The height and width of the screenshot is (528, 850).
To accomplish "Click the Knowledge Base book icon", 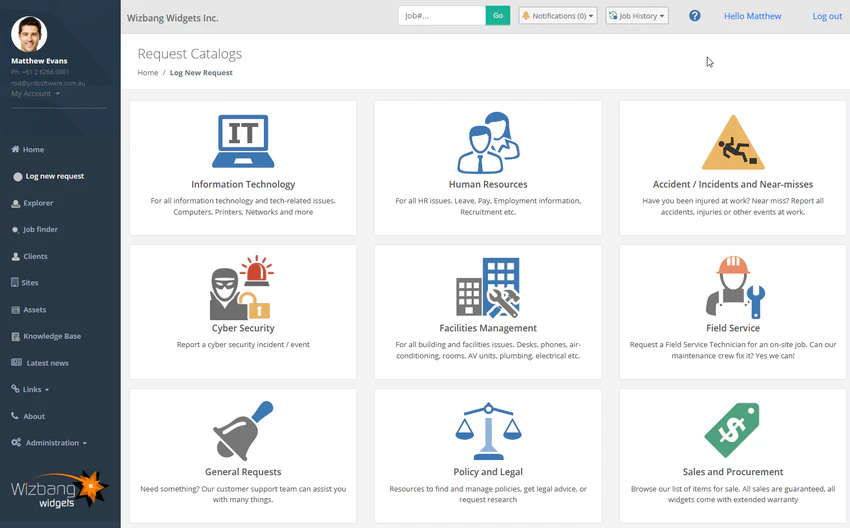I will [16, 336].
